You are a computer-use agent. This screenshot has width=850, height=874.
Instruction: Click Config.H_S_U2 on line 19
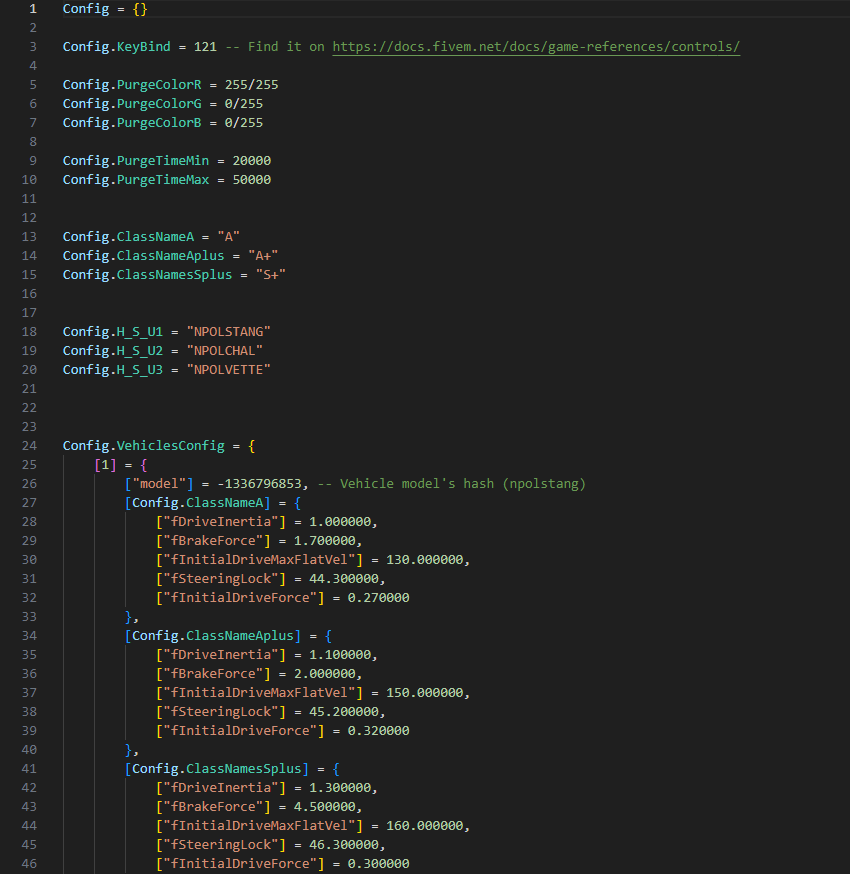113,351
